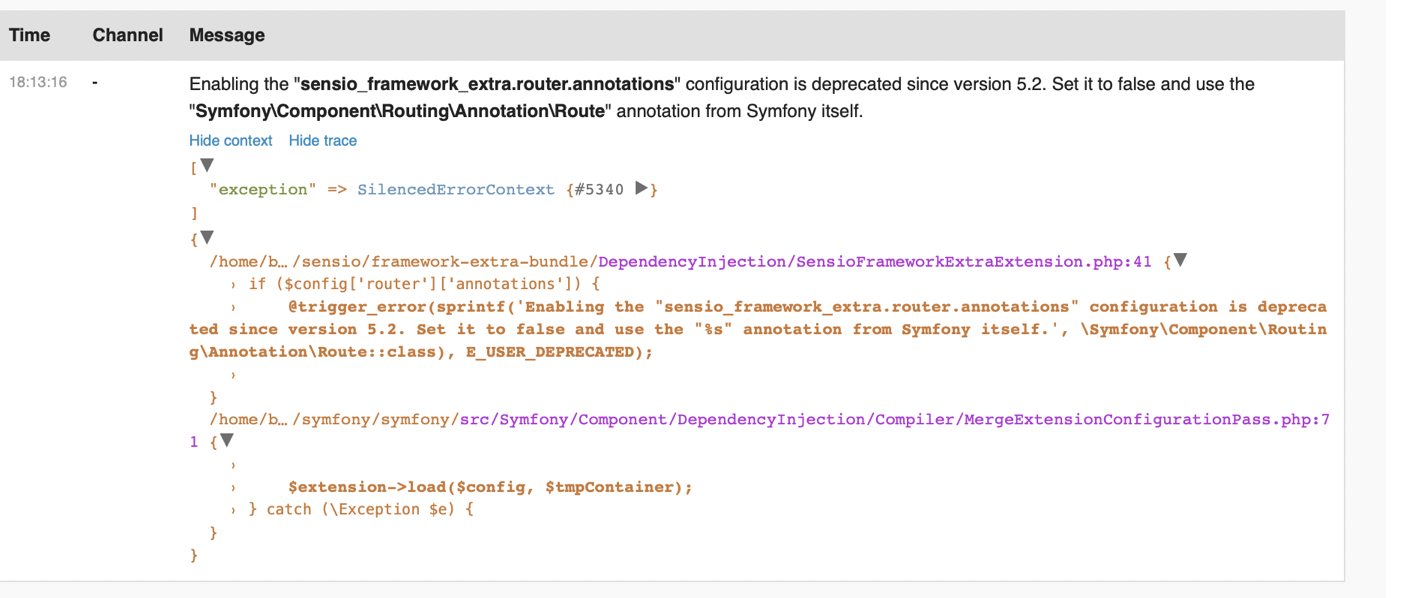Collapse the context array triangle
This screenshot has width=1410, height=598.
coord(207,165)
